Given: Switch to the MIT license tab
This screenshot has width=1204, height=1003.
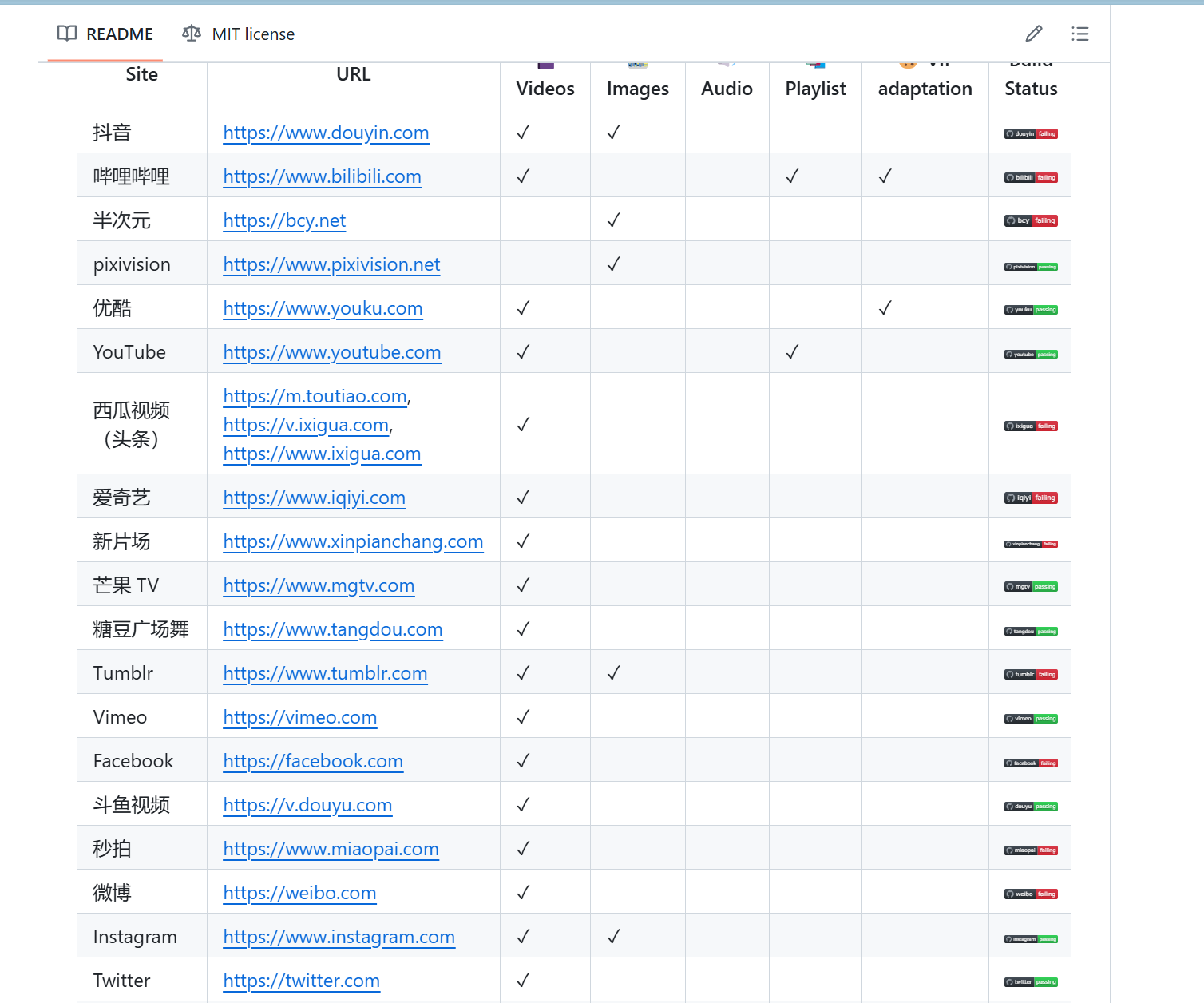Looking at the screenshot, I should 238,34.
